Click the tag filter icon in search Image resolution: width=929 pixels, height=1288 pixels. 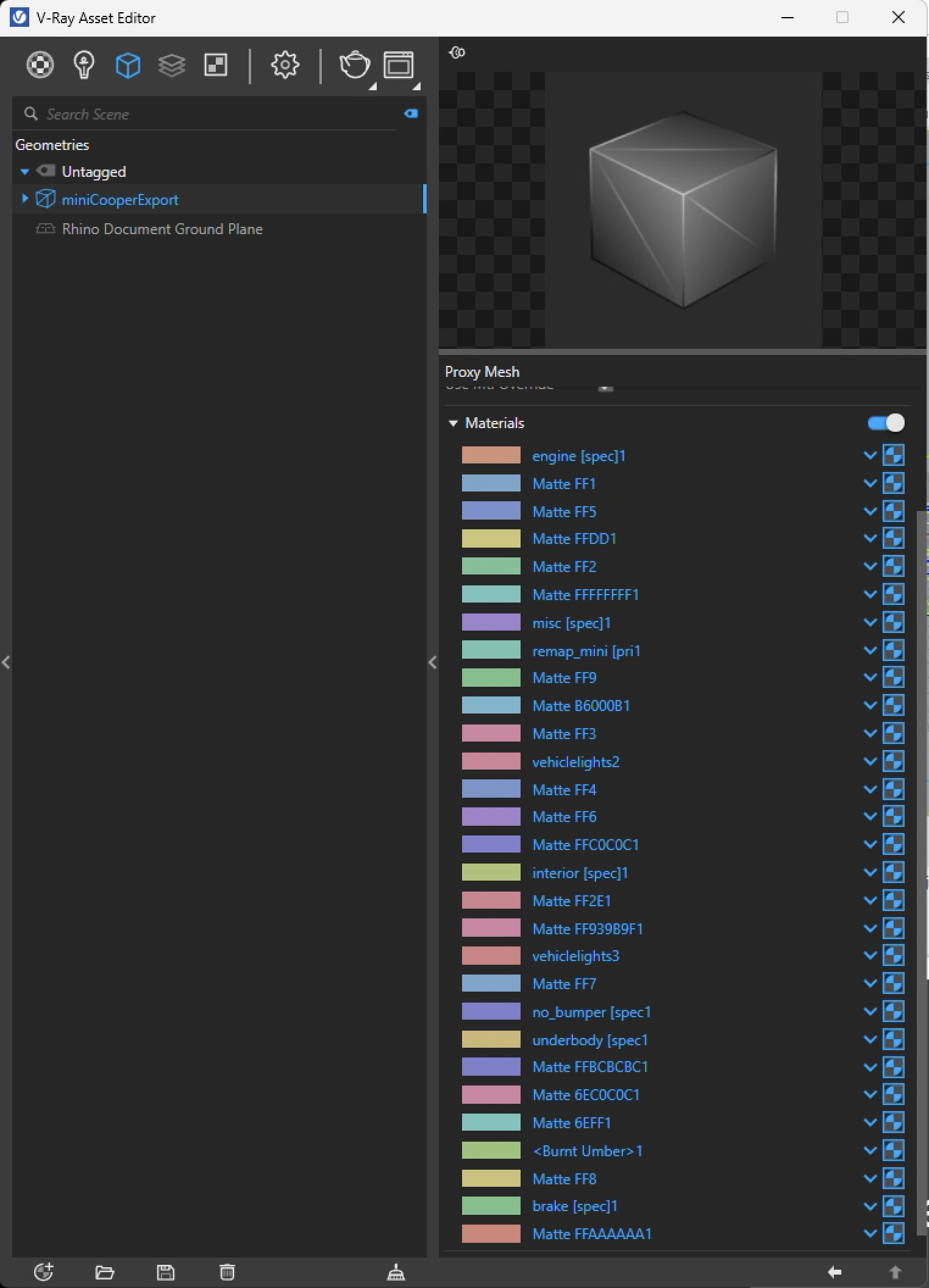point(411,113)
